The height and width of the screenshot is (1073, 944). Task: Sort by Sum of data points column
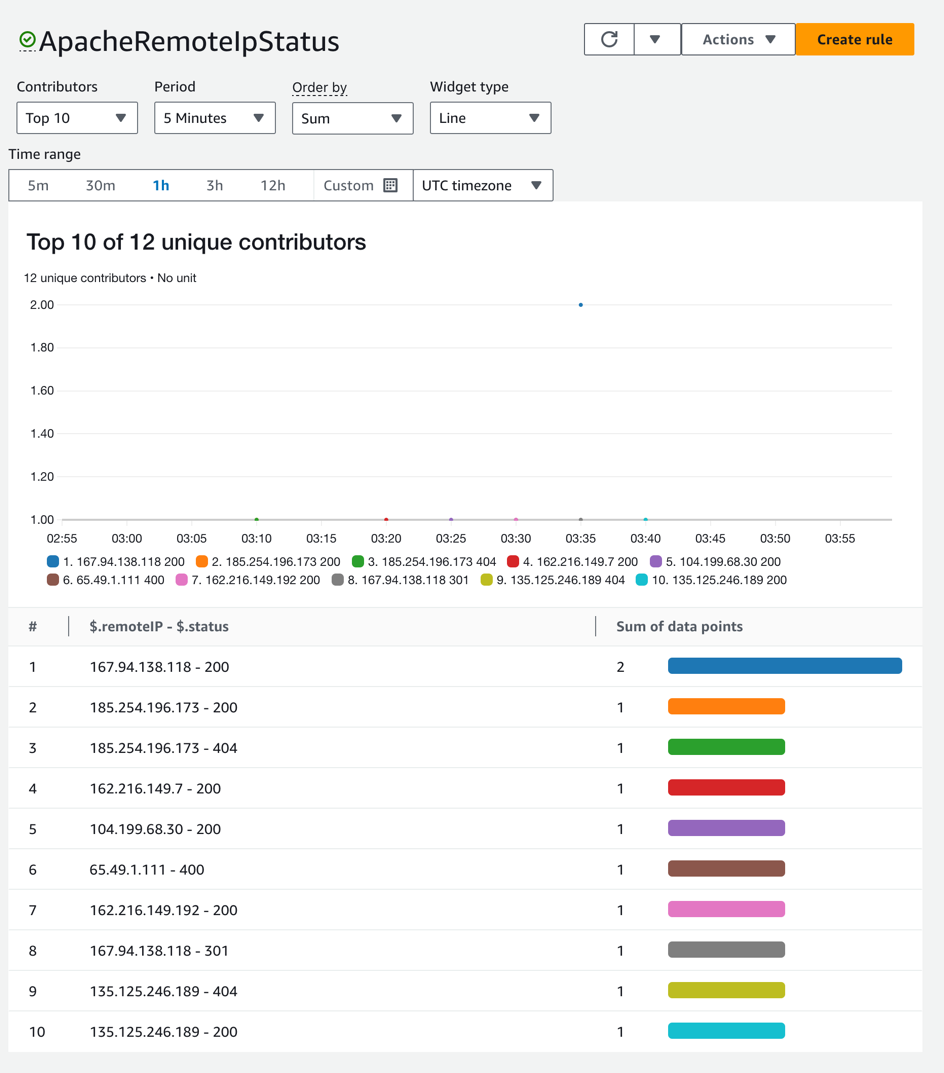(x=679, y=626)
